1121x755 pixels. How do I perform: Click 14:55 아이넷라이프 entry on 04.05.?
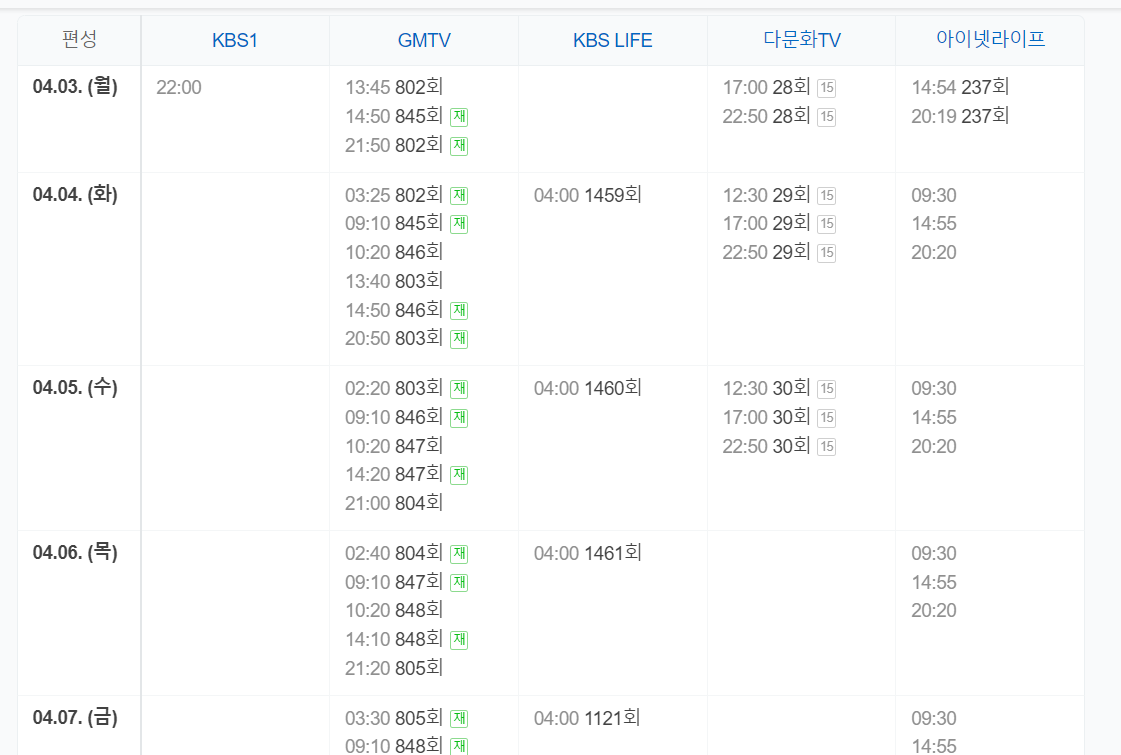coord(934,418)
